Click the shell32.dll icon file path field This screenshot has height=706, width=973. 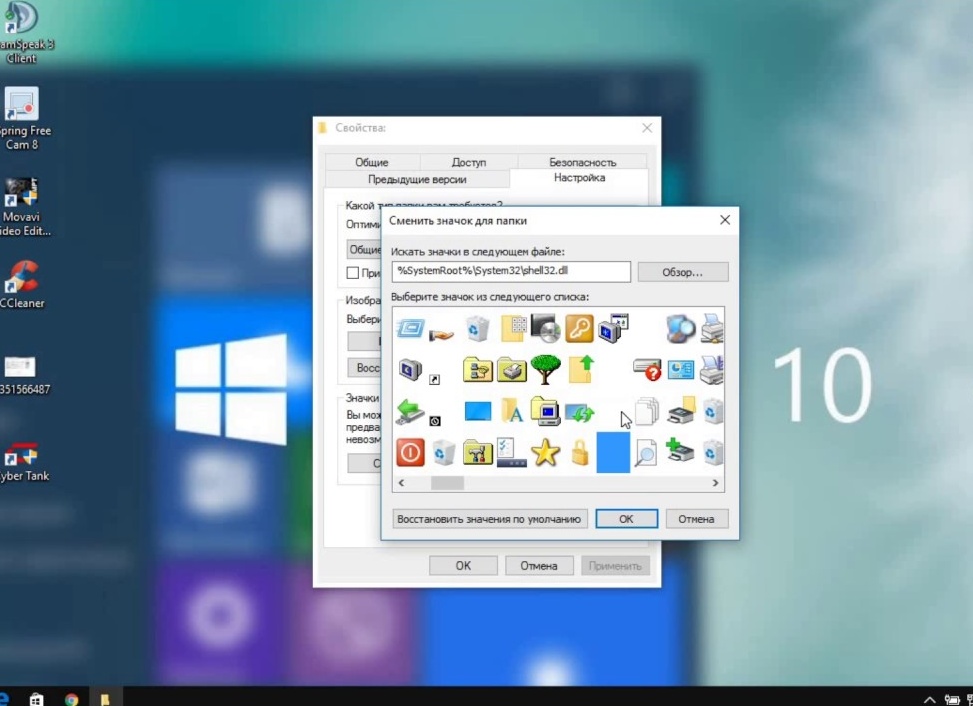point(511,271)
